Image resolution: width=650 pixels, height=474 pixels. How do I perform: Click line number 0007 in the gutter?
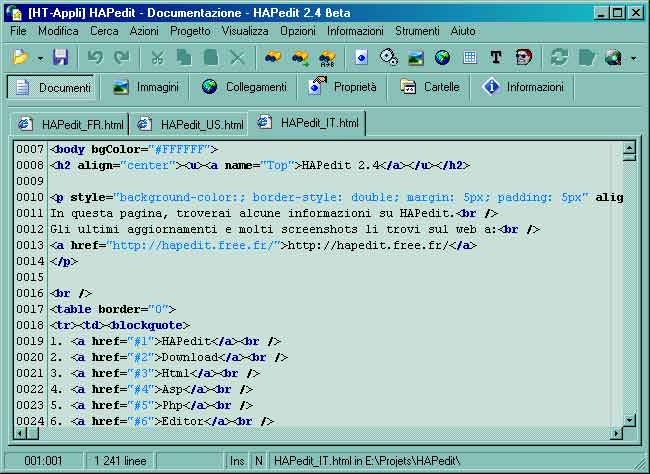(x=30, y=149)
